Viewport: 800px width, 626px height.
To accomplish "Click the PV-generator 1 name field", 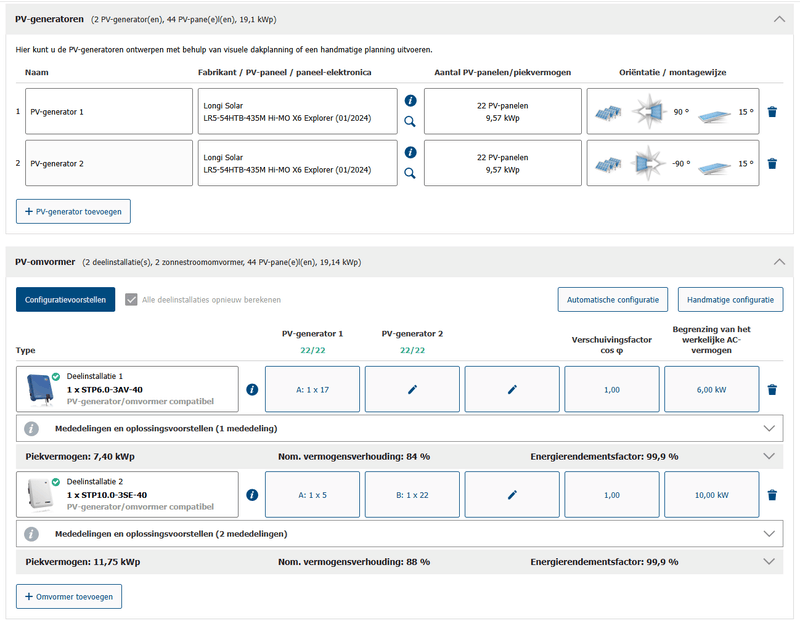I will [109, 111].
